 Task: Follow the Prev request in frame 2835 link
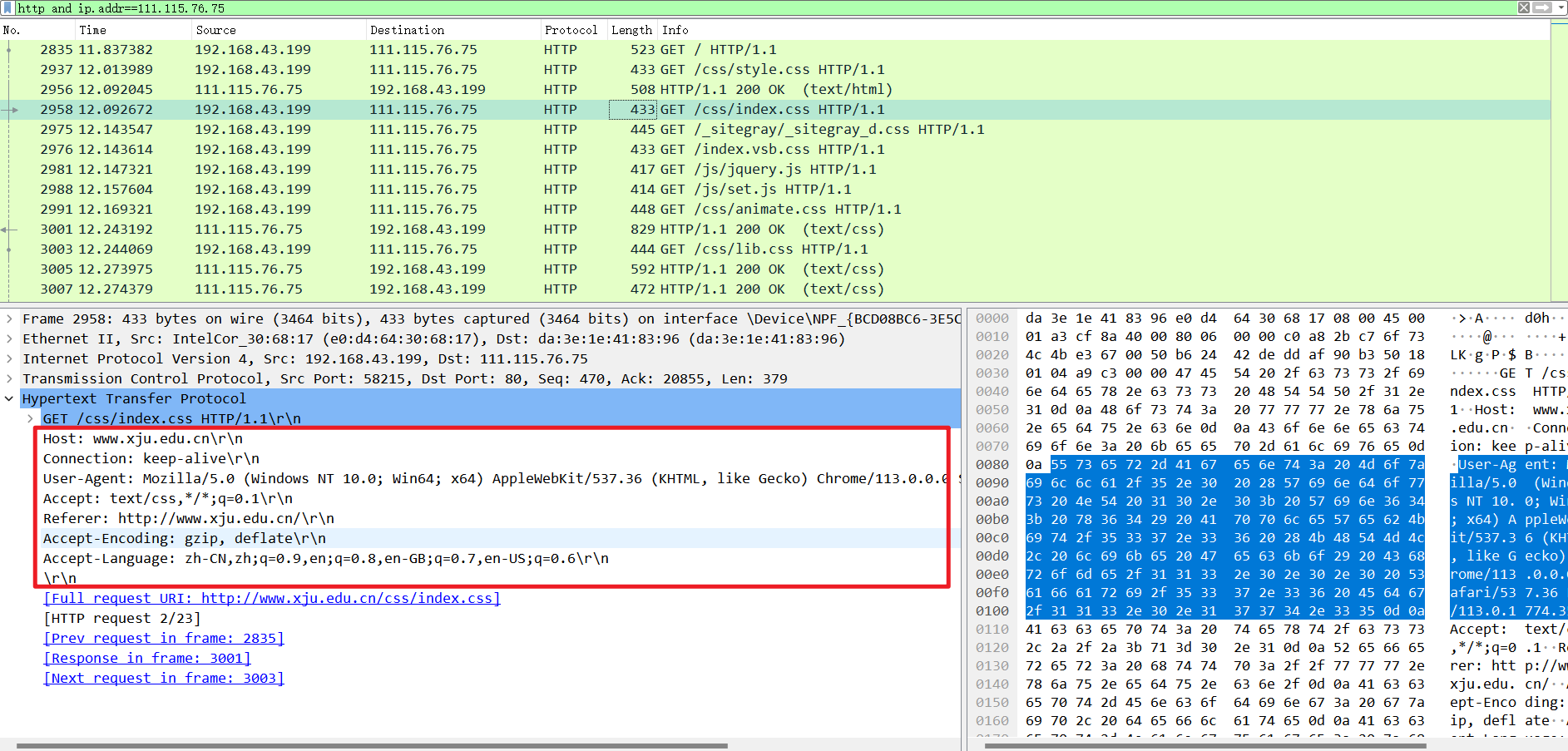pyautogui.click(x=164, y=638)
